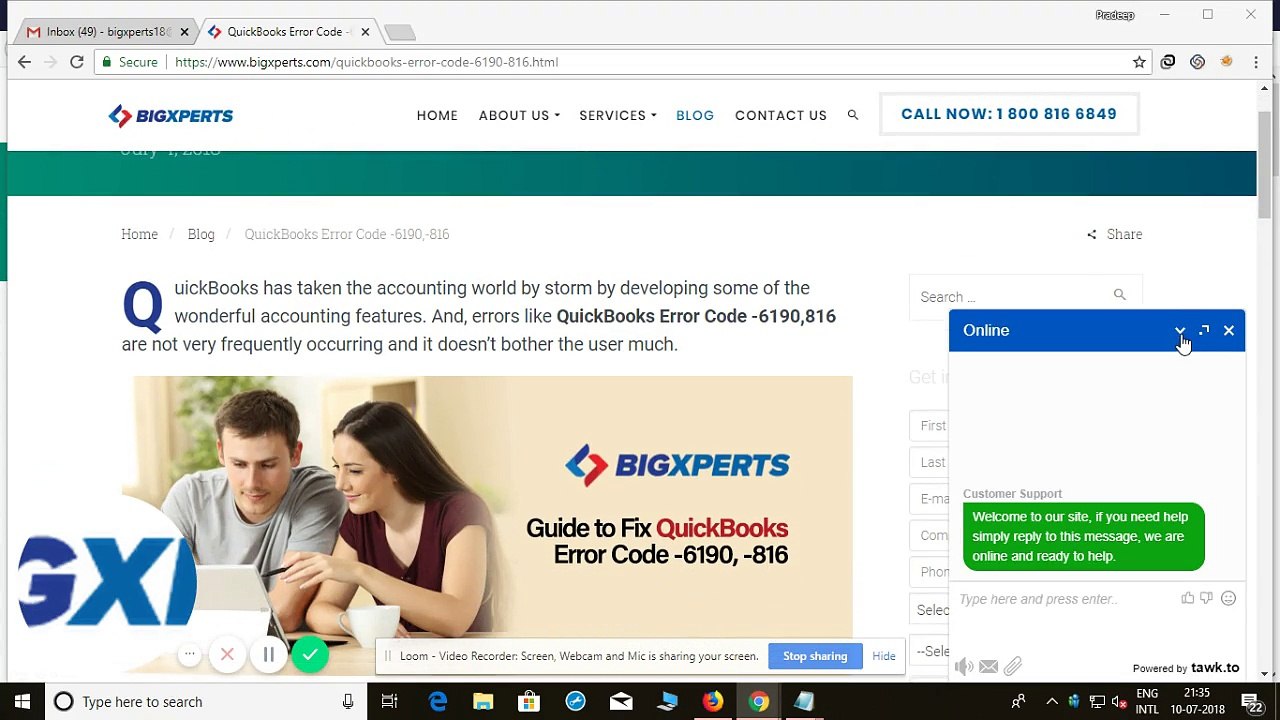Reload the page with the refresh icon
The width and height of the screenshot is (1280, 720).
(76, 62)
